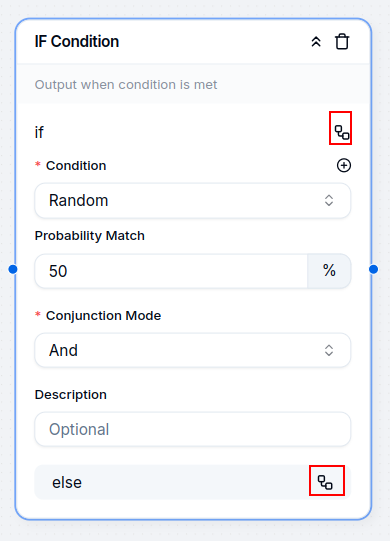Viewport: 390px width, 541px height.
Task: Click the Description label
Action: click(71, 395)
